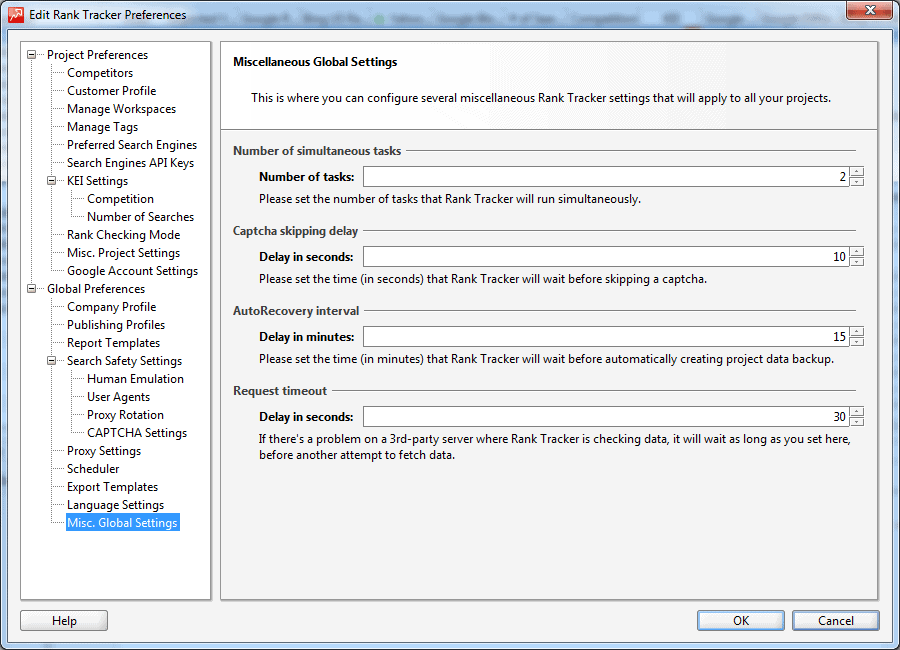The image size is (900, 650).
Task: Increase Number of tasks with up arrow
Action: pos(857,172)
